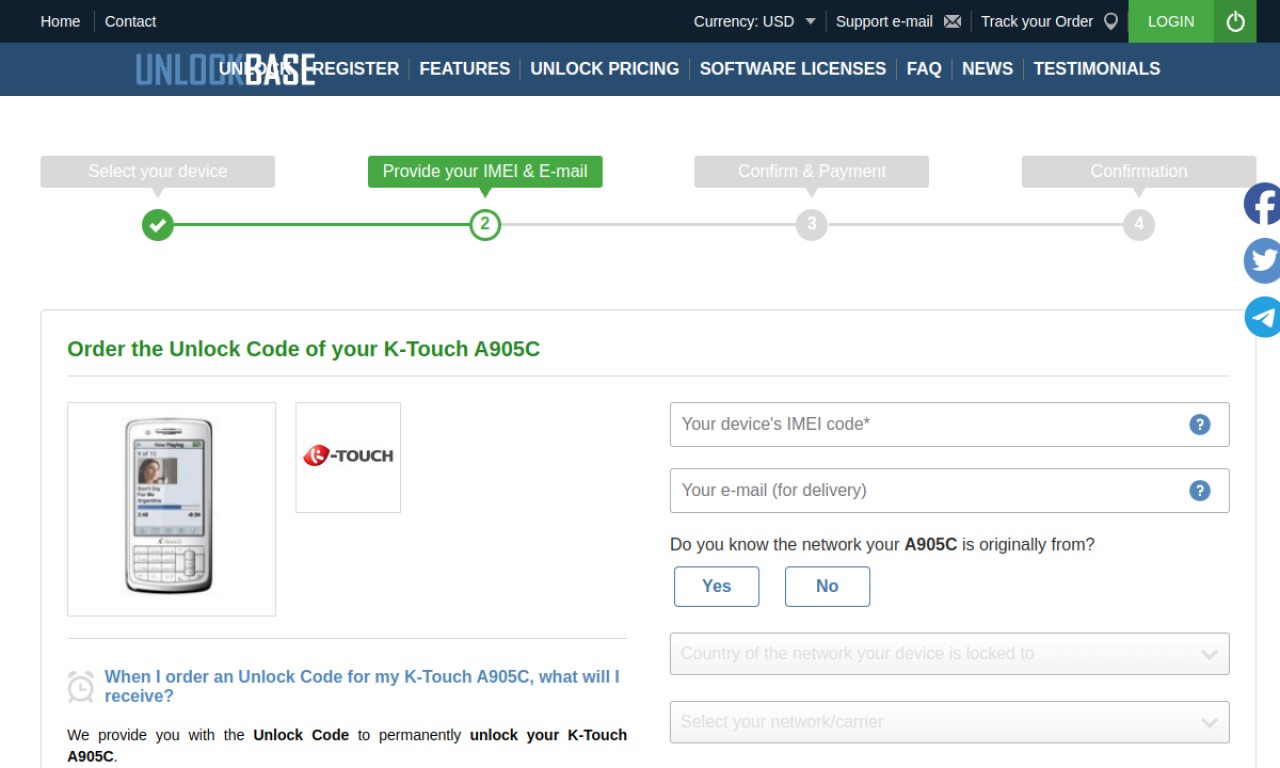
Task: Open the FAQ menu item
Action: pyautogui.click(x=924, y=69)
